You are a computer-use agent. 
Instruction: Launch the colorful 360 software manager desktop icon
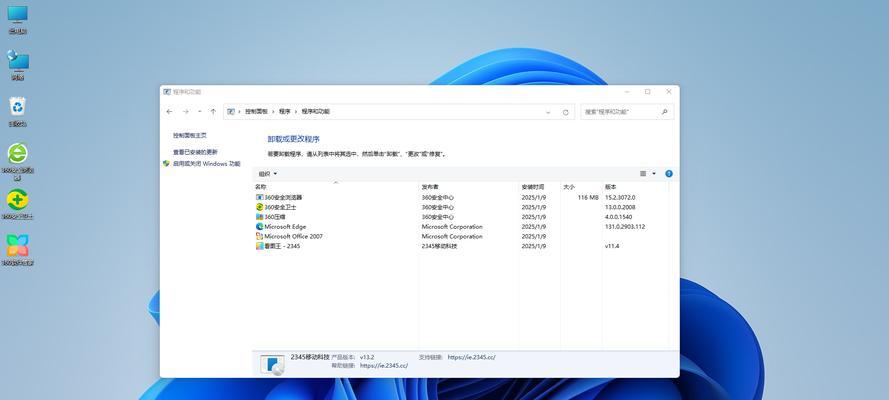(18, 246)
